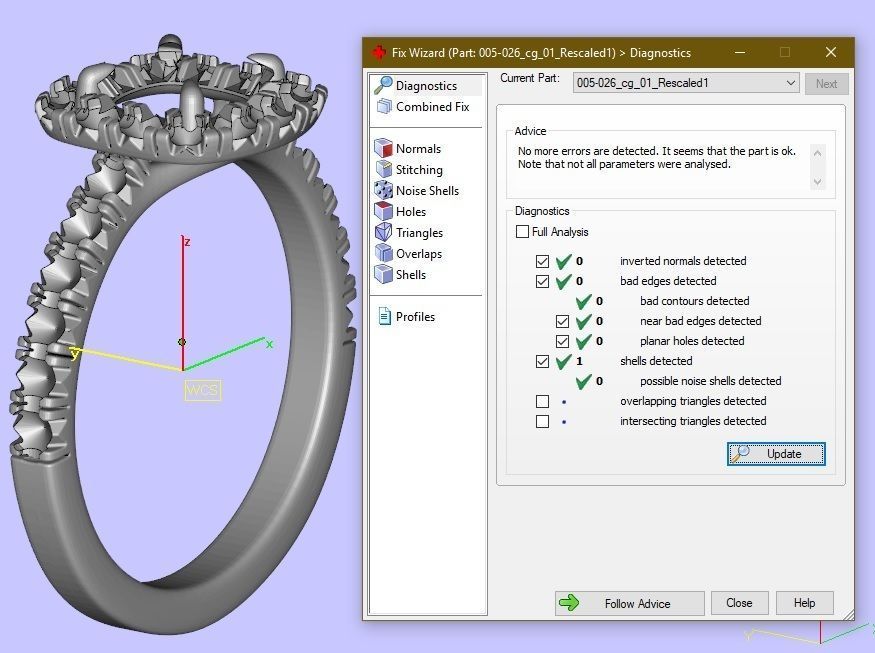The height and width of the screenshot is (653, 875).
Task: Go to the Stitching page
Action: 419,169
